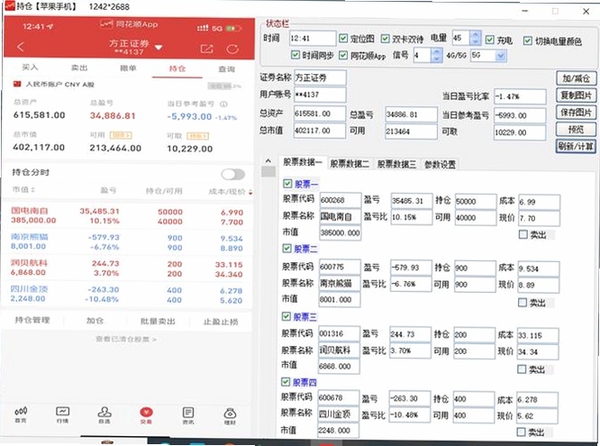Click the 可用 orange tag badge

(x=121, y=135)
